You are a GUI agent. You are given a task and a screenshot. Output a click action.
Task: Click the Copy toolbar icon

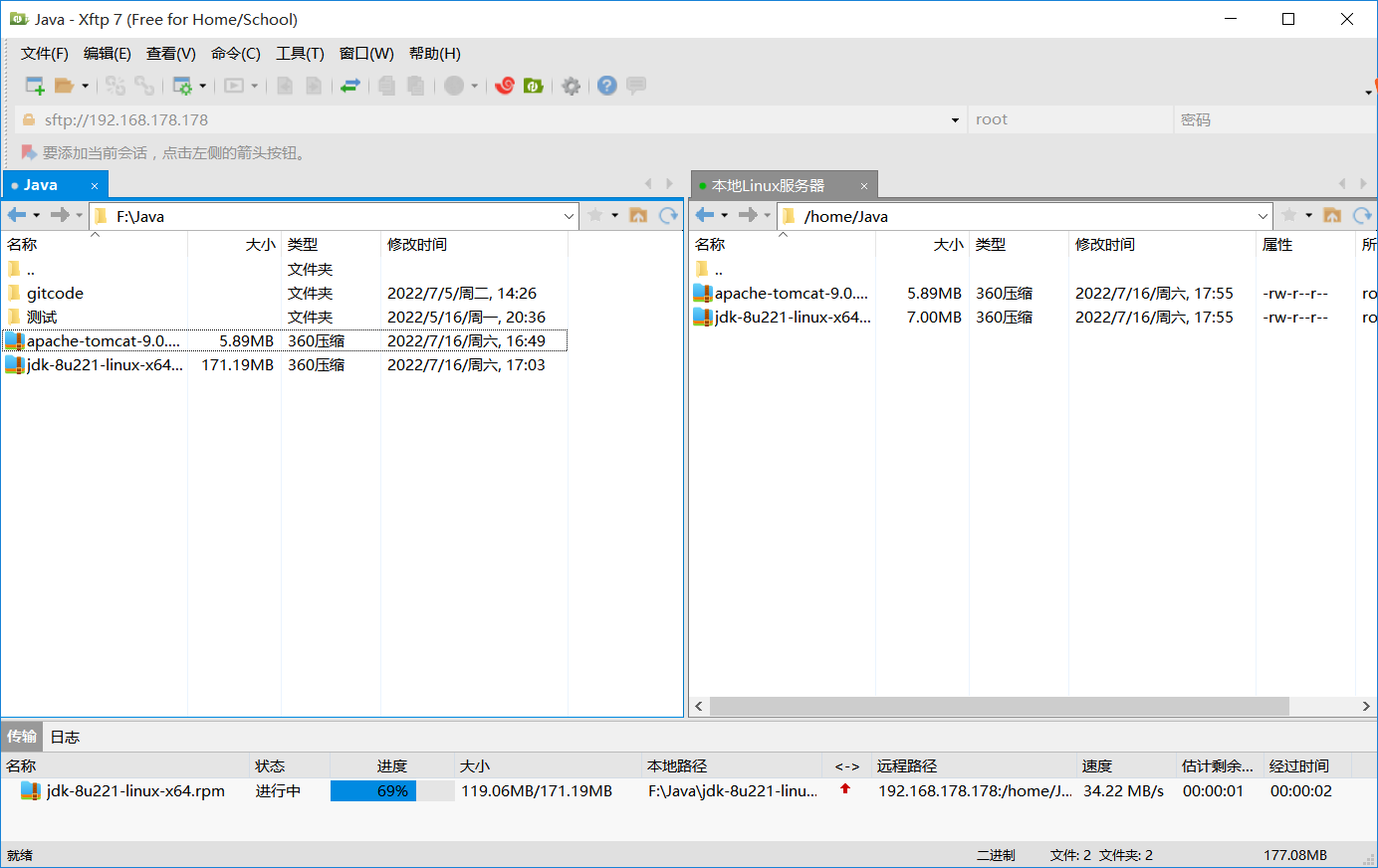coord(386,86)
